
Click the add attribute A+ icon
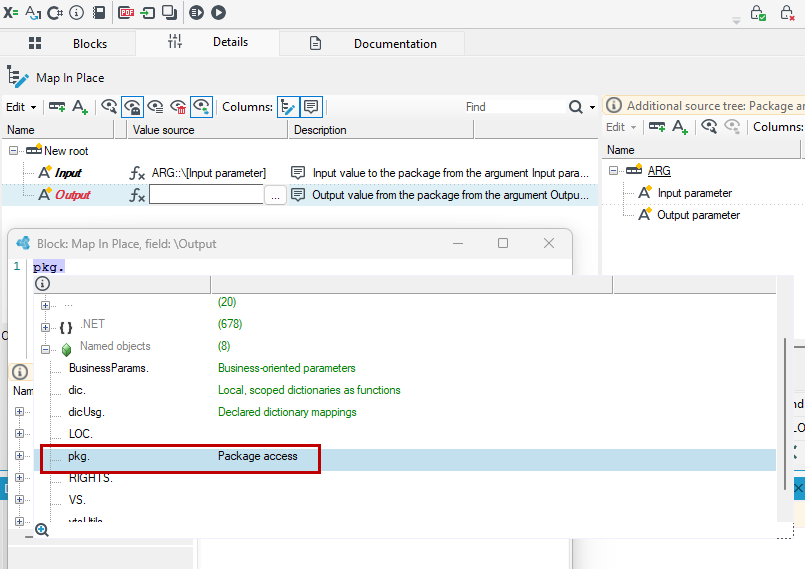coord(80,107)
